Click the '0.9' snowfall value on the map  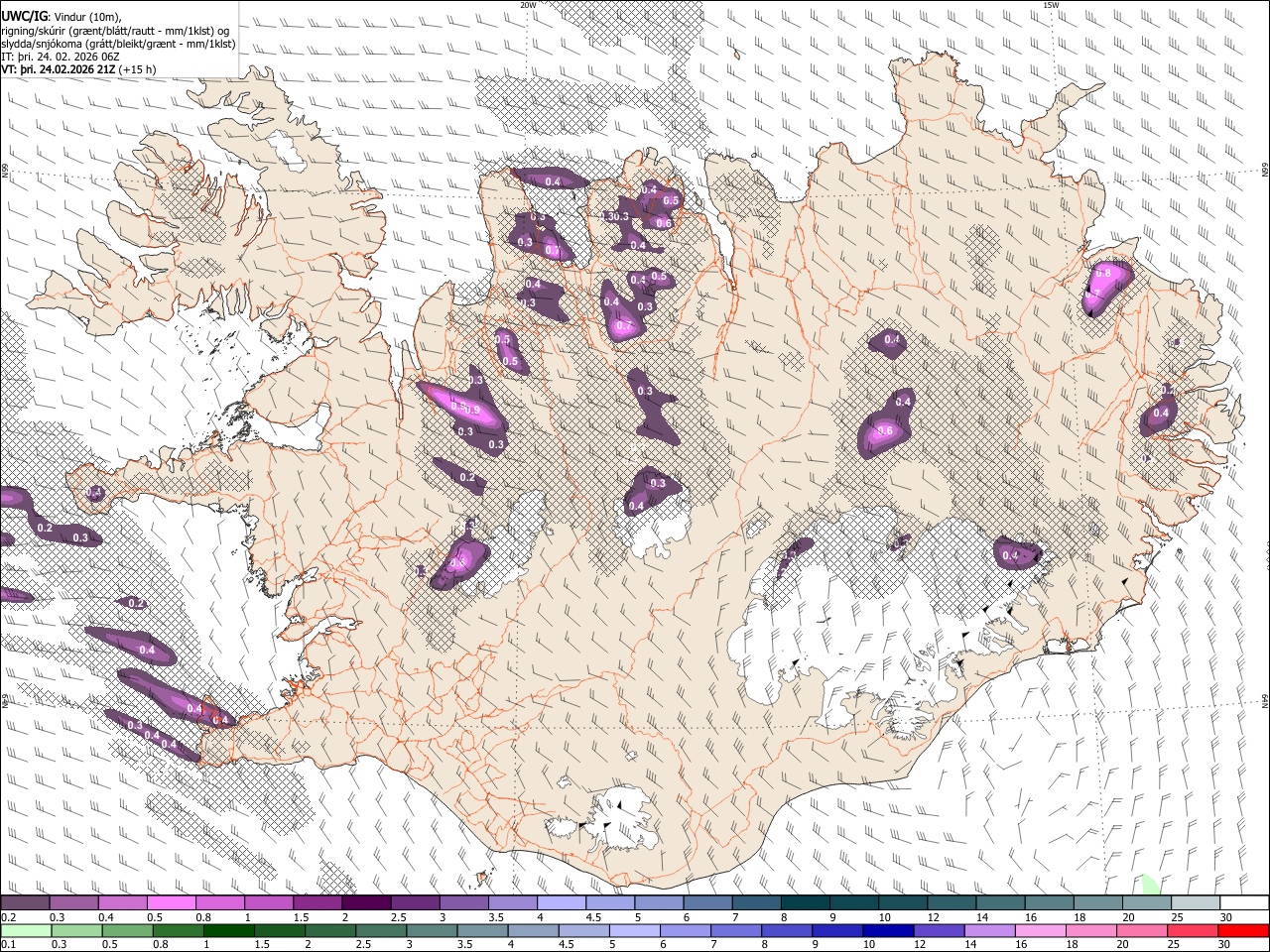[x=471, y=410]
